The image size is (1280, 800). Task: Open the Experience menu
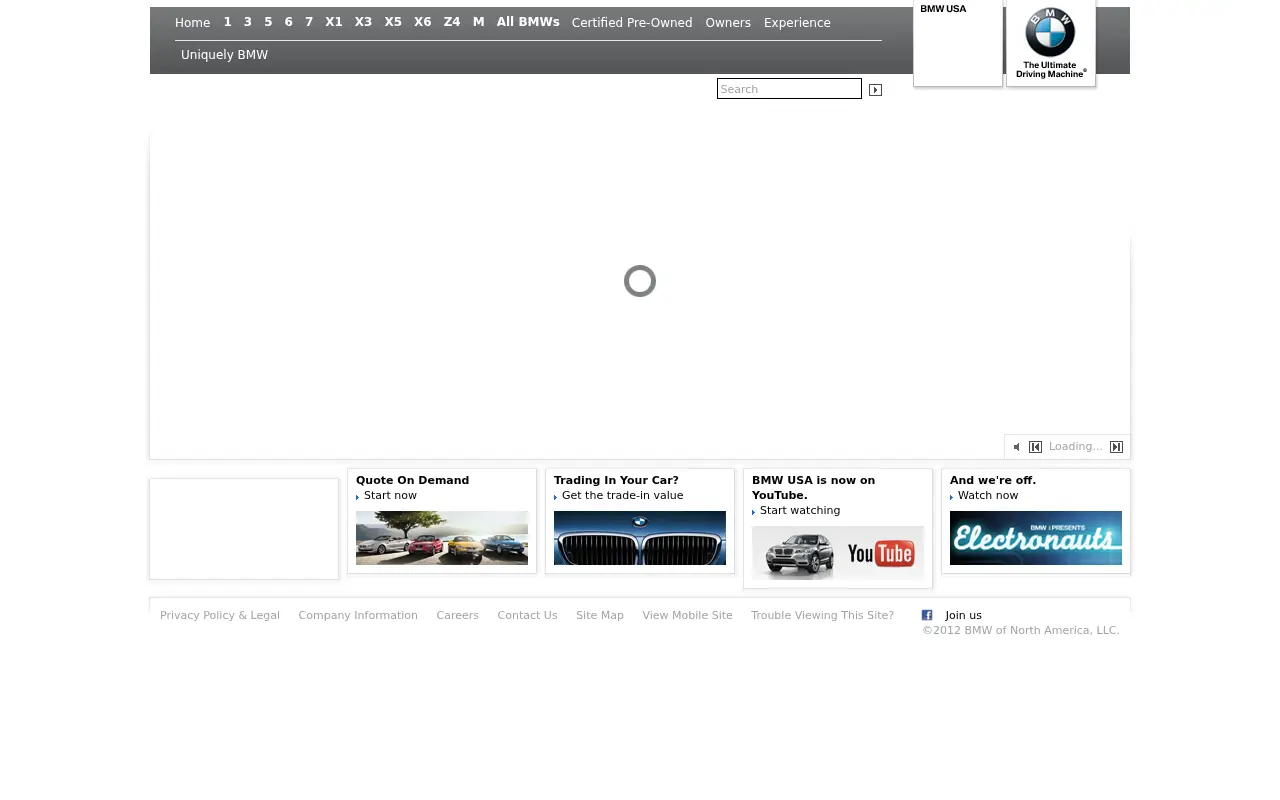[x=797, y=23]
